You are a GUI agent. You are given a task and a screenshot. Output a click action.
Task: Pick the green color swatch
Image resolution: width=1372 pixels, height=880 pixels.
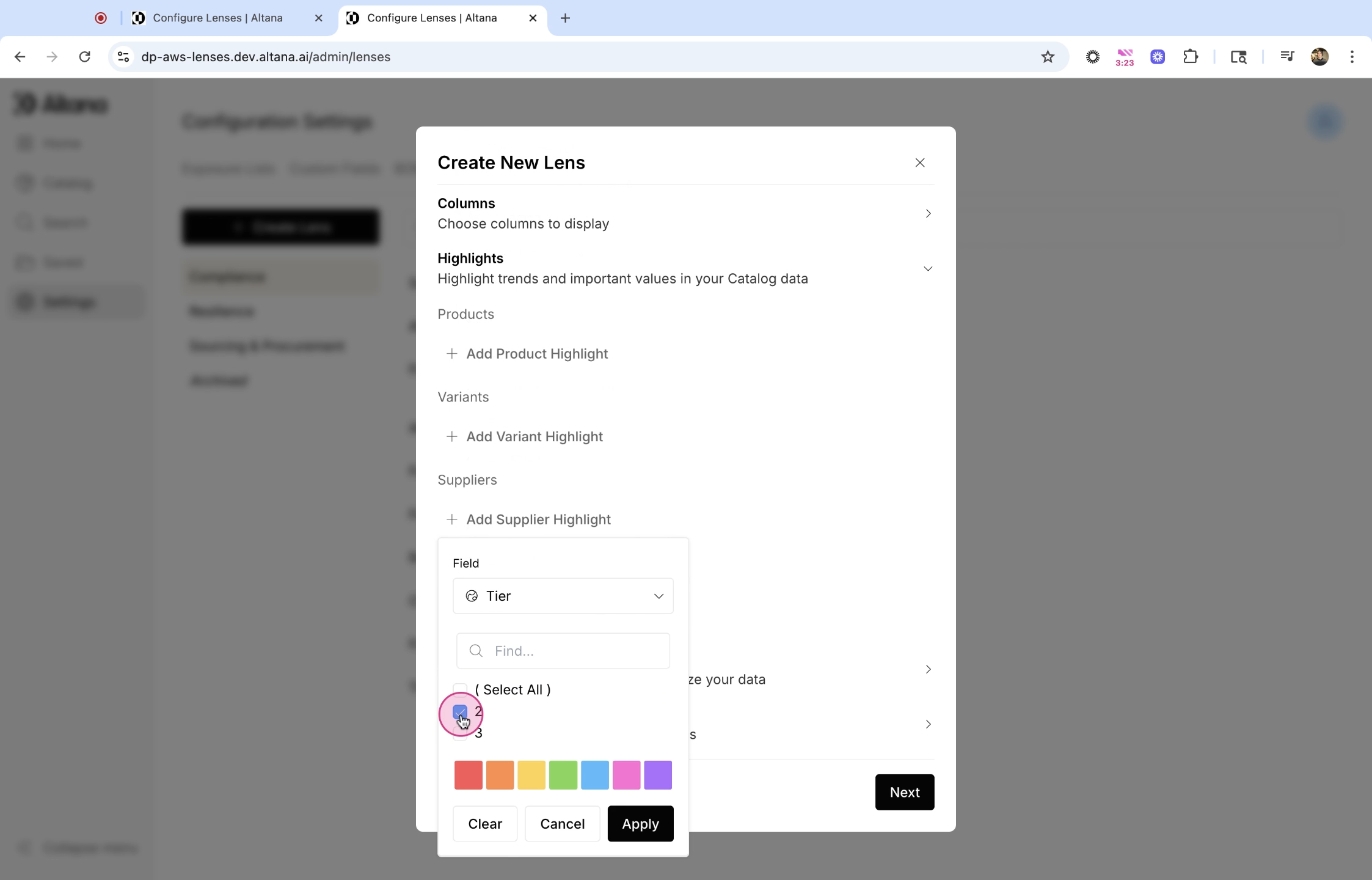click(563, 775)
